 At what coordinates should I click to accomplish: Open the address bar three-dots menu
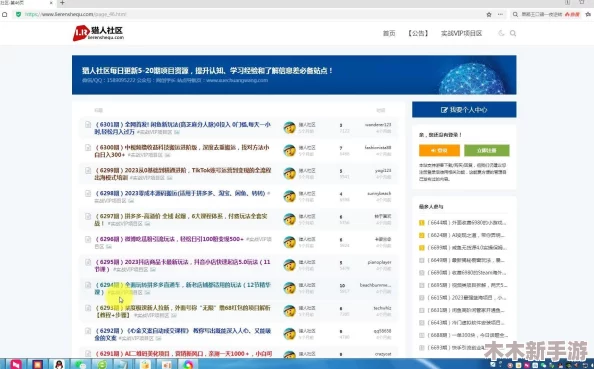(500, 14)
